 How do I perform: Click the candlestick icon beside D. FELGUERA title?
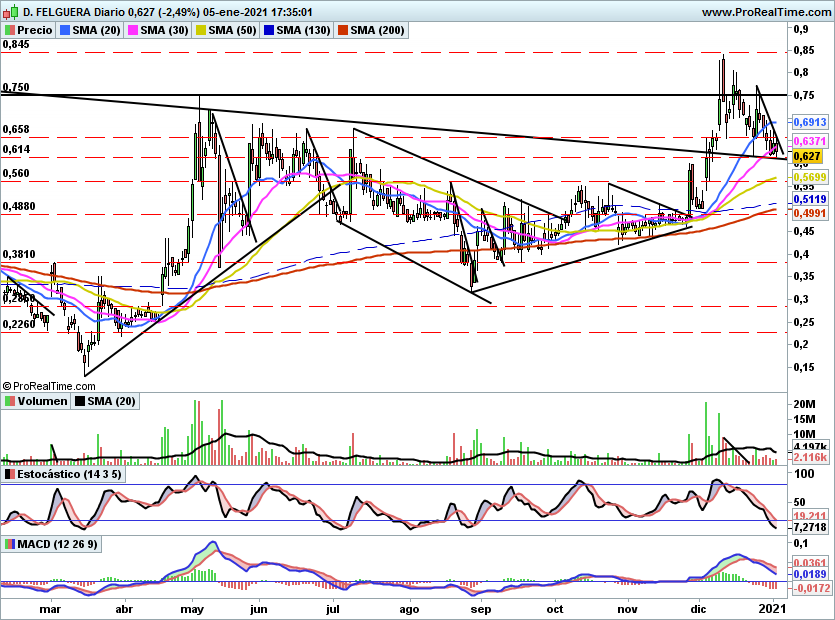click(10, 12)
